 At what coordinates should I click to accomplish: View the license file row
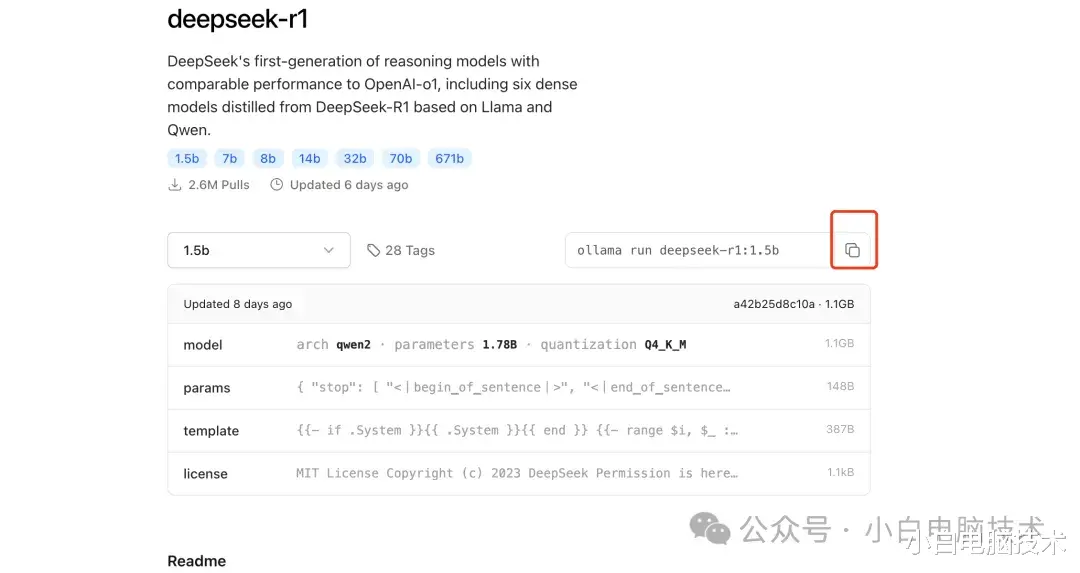519,473
